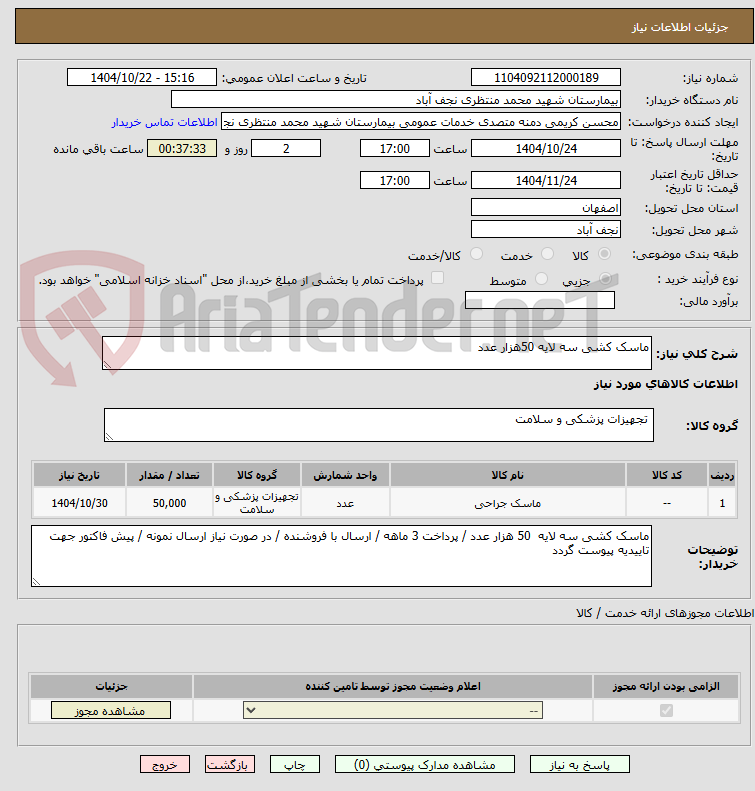
Task: Open buyer contact info link
Action: pos(164,122)
